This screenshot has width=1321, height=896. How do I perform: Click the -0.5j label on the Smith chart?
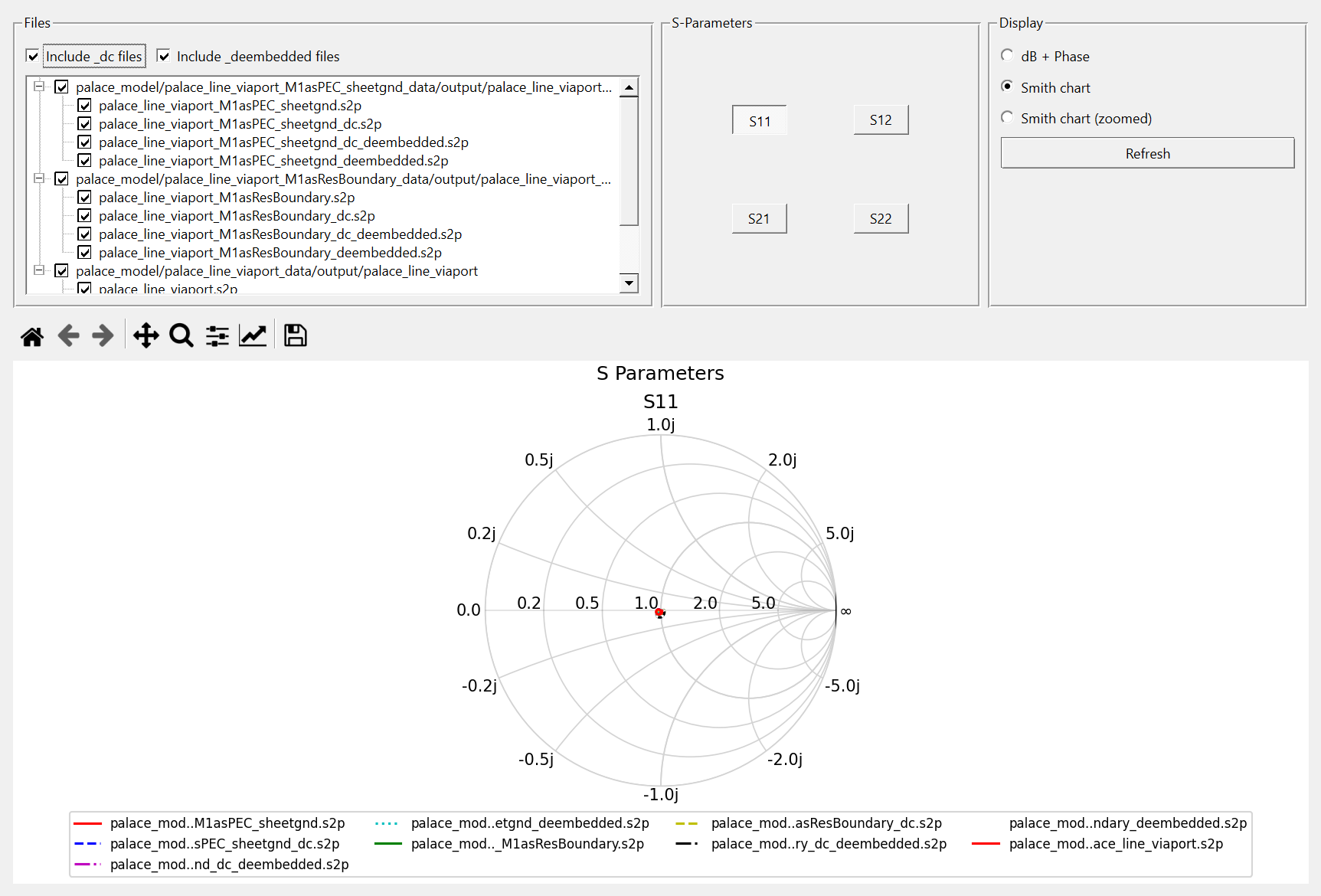(x=536, y=759)
